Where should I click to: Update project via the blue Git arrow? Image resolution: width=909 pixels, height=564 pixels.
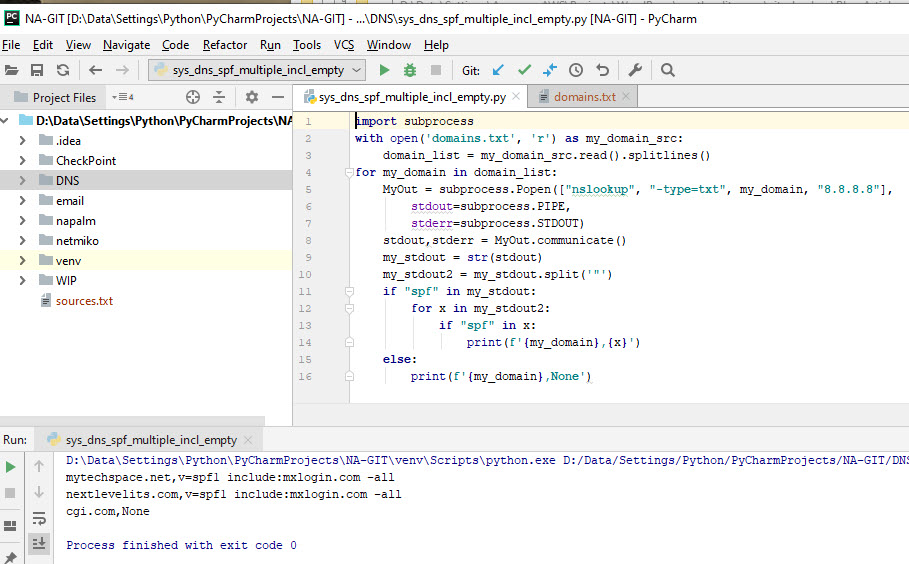498,70
